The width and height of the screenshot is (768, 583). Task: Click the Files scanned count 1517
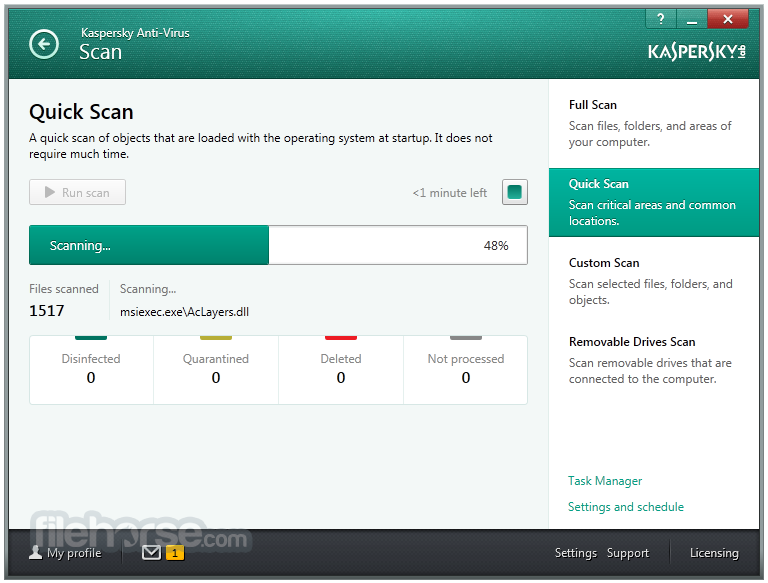click(x=47, y=311)
